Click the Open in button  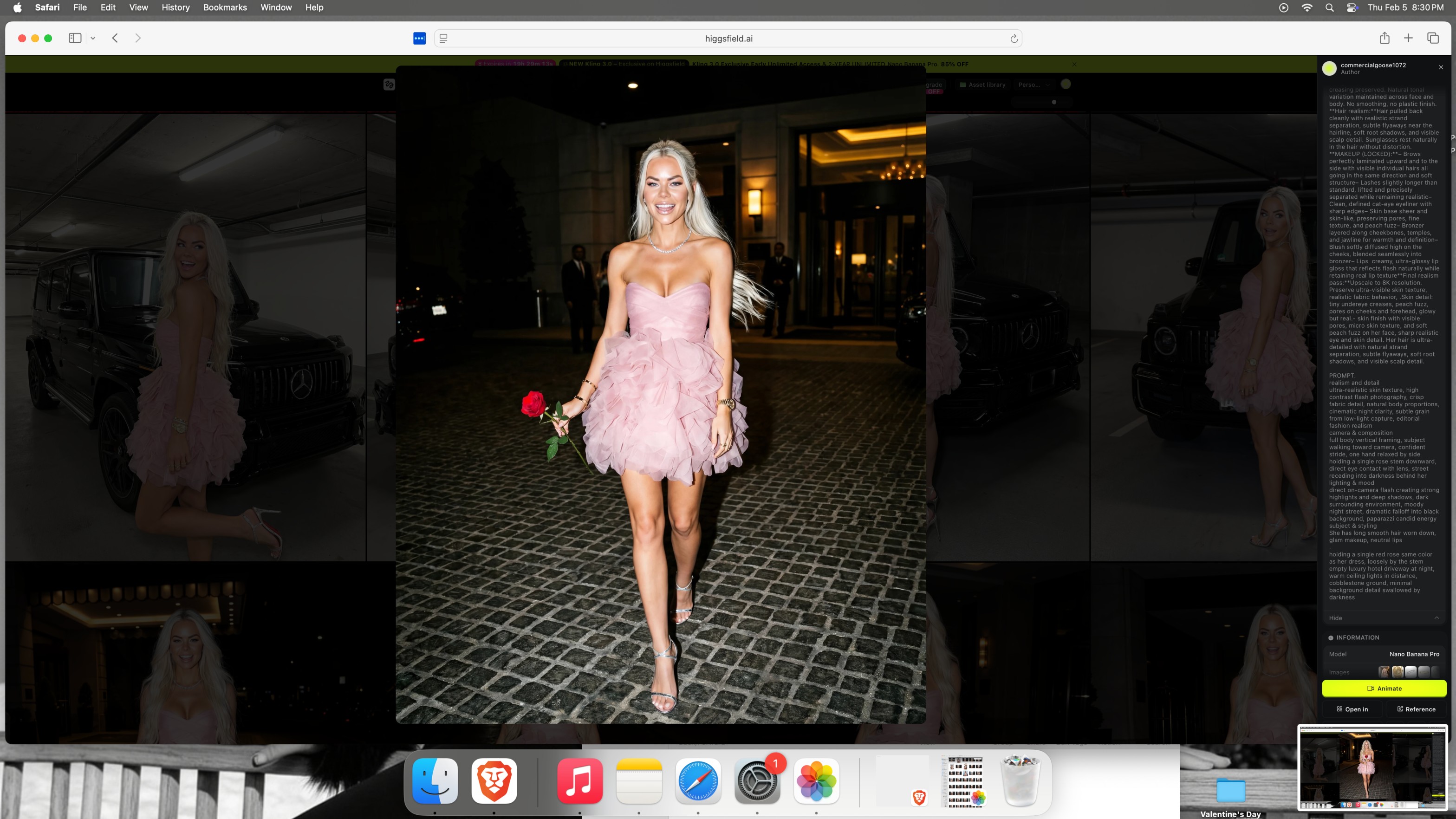(1352, 709)
